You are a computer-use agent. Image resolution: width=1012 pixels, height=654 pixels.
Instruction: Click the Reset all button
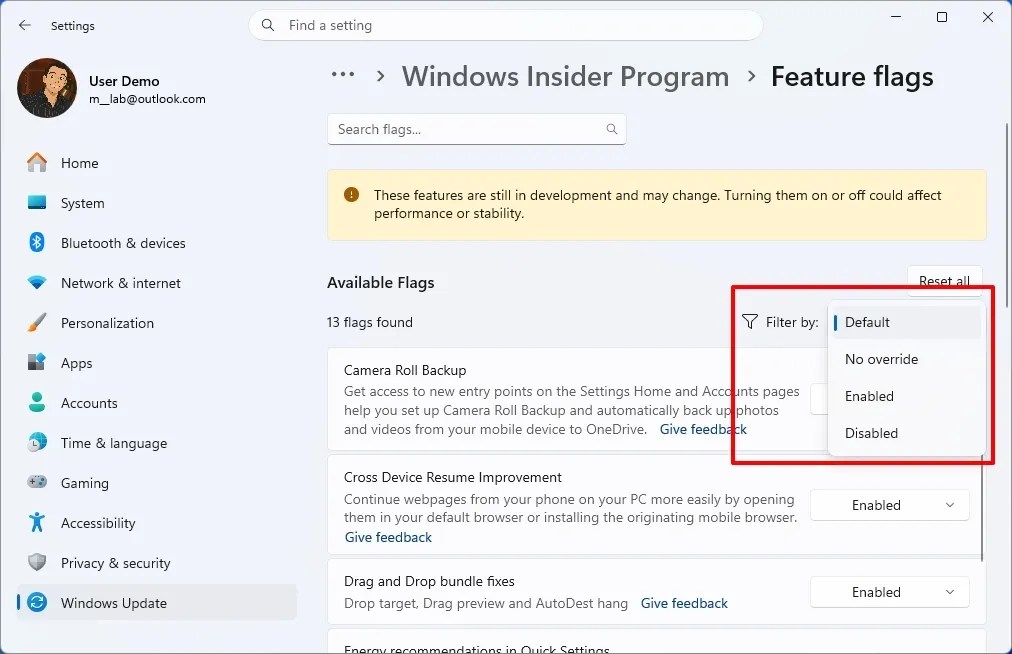pos(944,281)
